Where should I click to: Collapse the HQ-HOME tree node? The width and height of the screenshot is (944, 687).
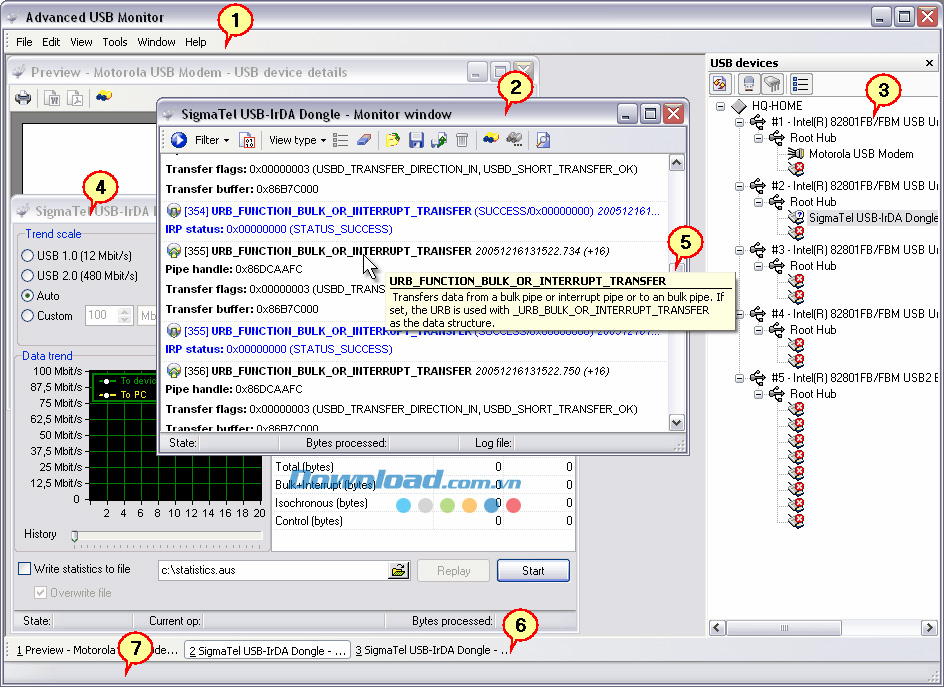(720, 106)
